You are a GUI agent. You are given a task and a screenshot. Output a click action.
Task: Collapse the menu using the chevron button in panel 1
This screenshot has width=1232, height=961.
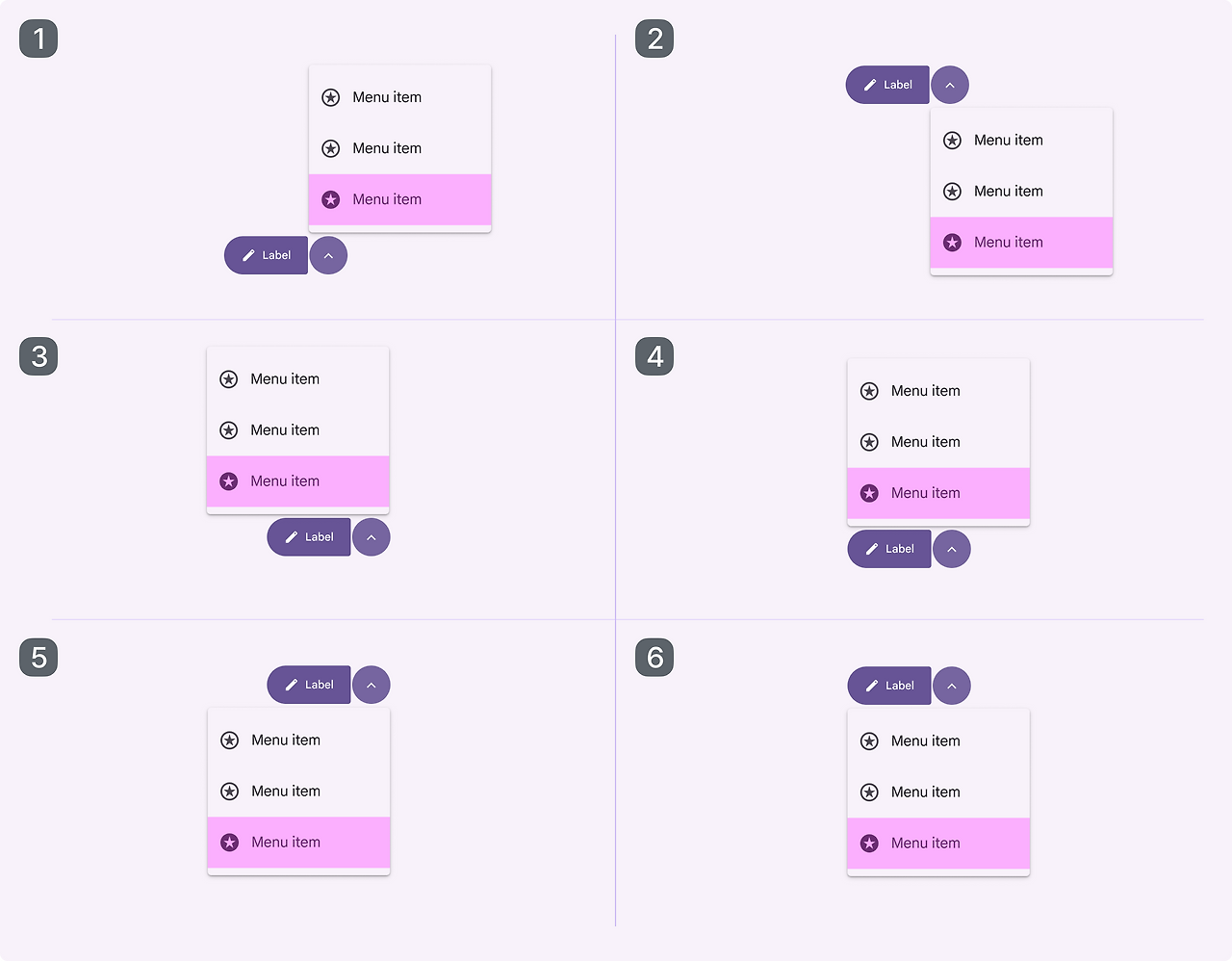(328, 255)
